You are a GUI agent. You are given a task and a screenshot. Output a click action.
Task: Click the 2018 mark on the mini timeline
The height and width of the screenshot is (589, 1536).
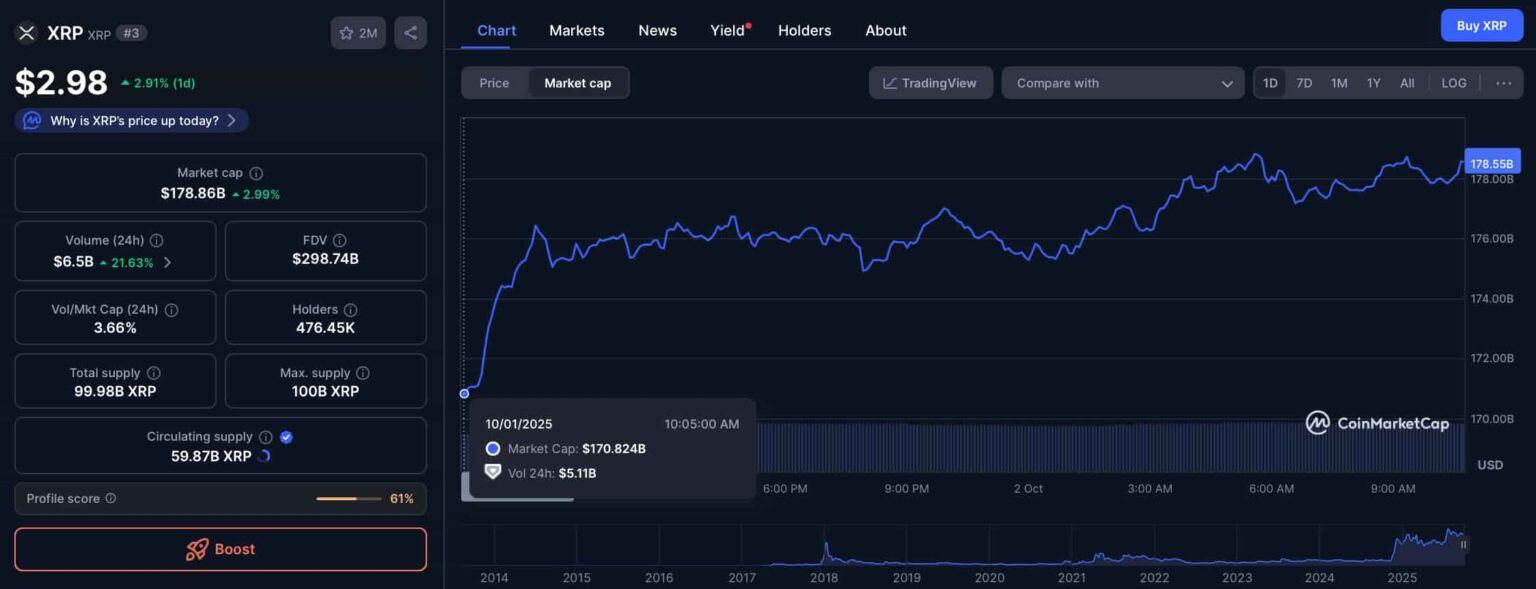coord(824,578)
